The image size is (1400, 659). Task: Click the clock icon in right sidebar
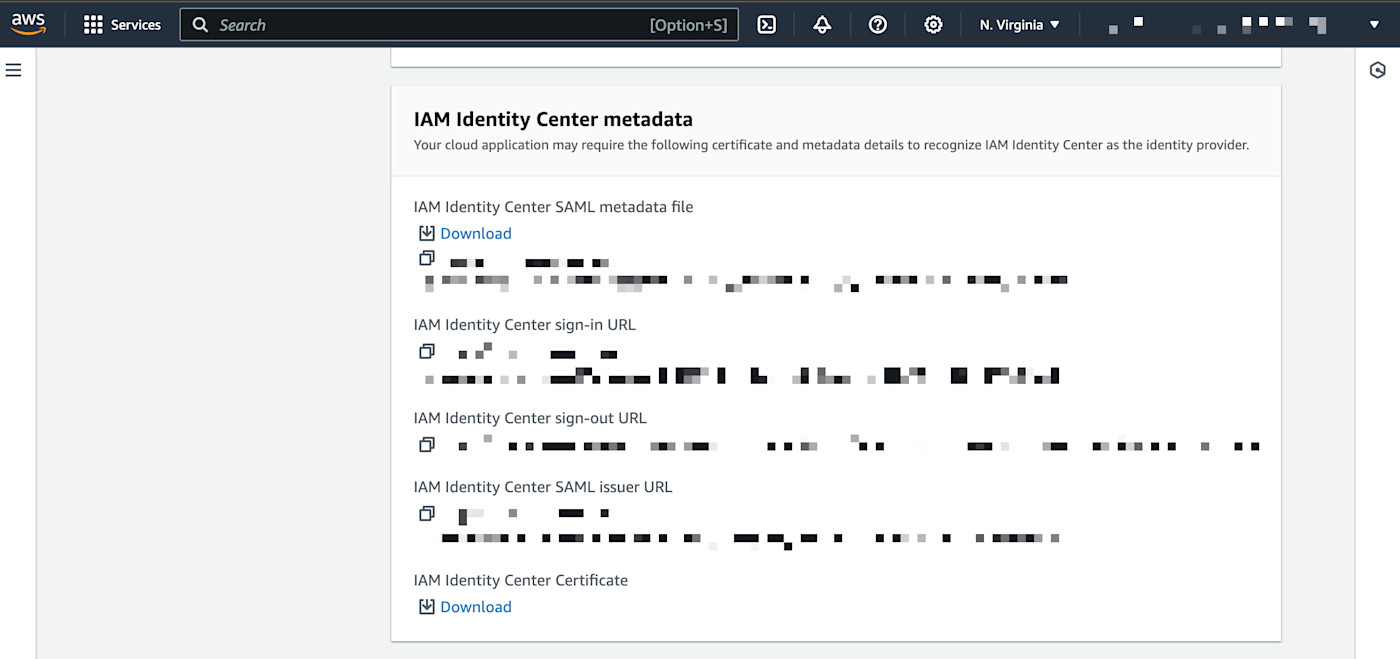coord(1378,70)
